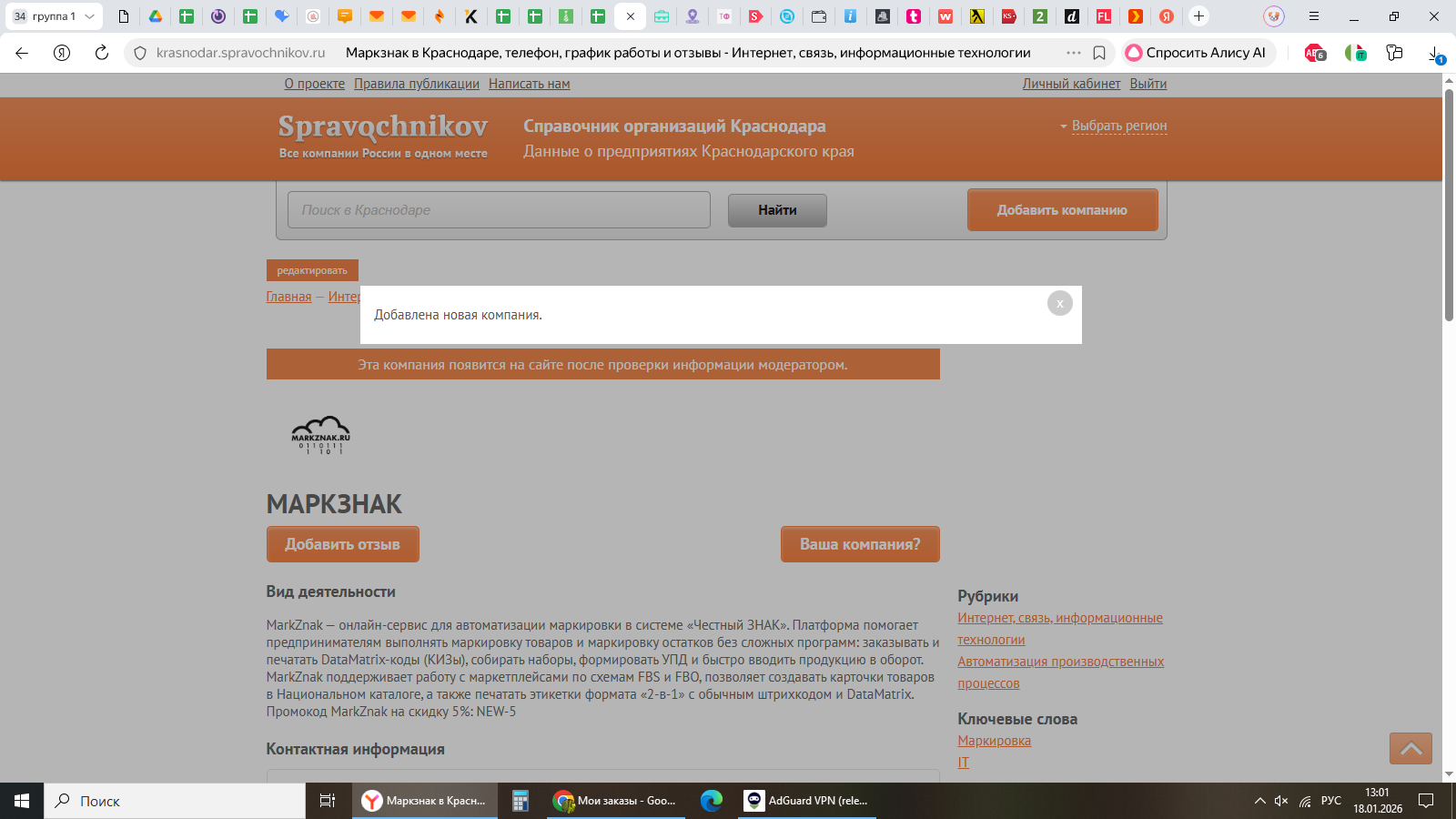This screenshot has width=1456, height=819.
Task: Click the MarkZnak company logo thumbnail
Action: [320, 435]
